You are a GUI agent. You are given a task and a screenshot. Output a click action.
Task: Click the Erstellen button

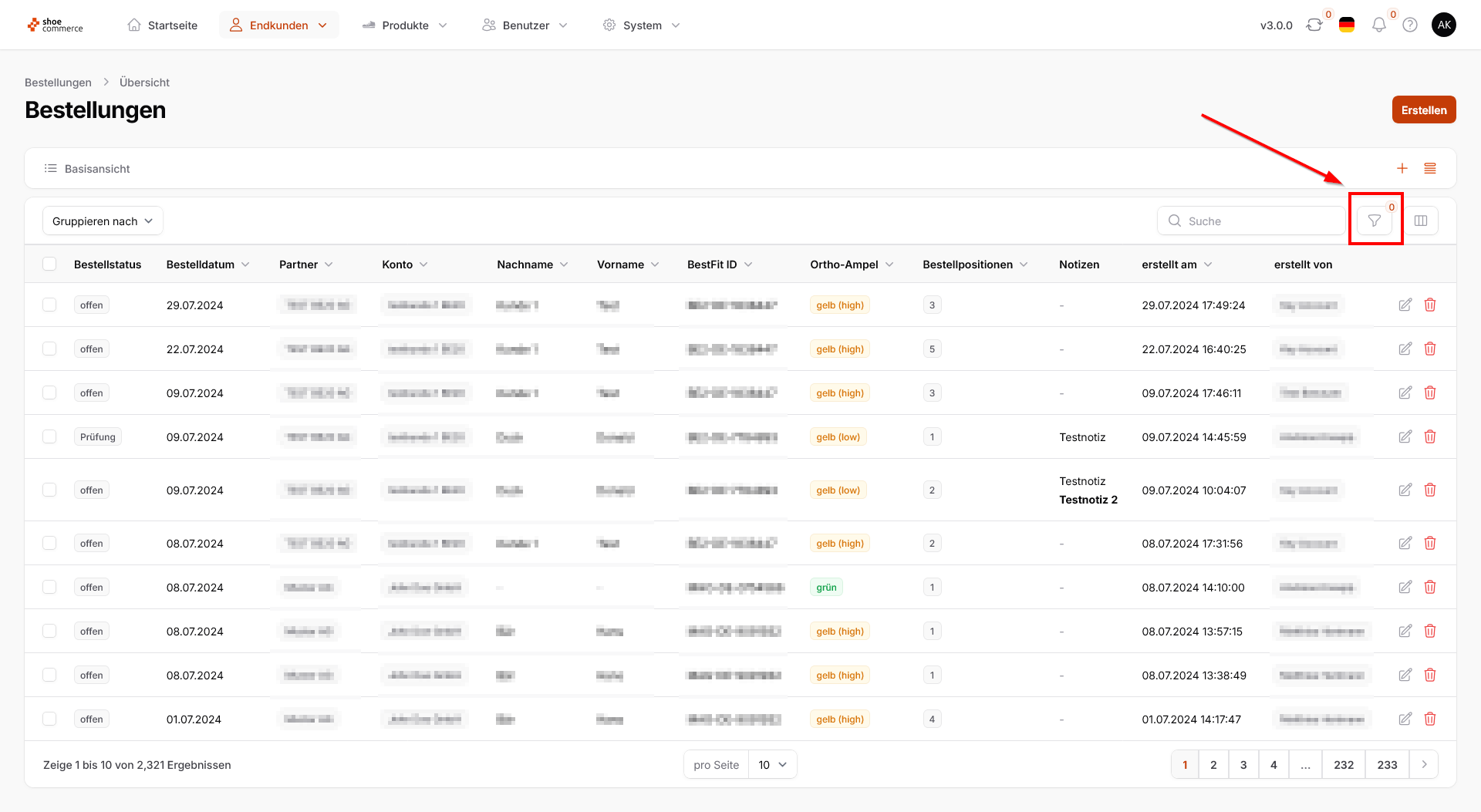[x=1423, y=110]
